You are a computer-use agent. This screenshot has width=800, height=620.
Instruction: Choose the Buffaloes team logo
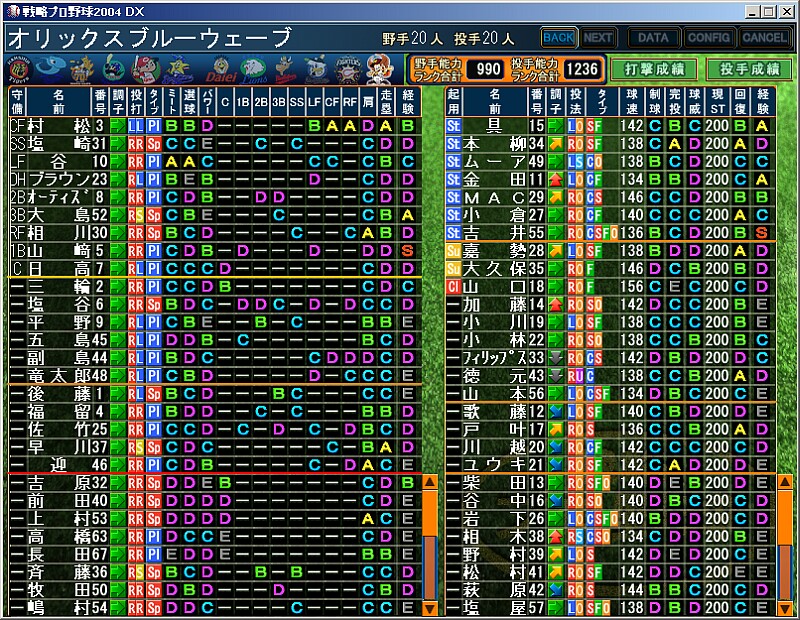click(286, 69)
